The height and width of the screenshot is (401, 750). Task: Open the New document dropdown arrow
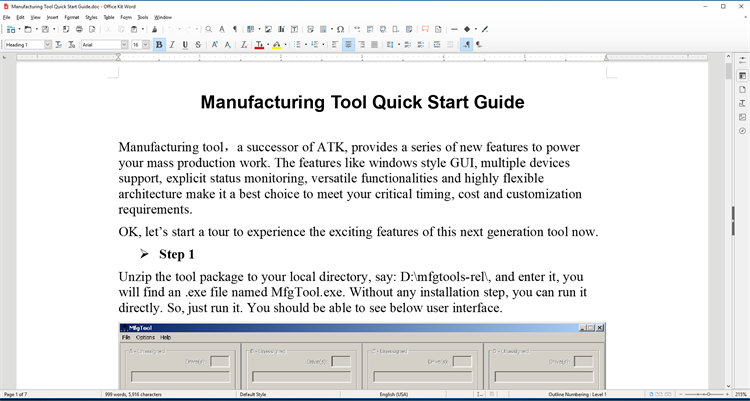point(19,29)
